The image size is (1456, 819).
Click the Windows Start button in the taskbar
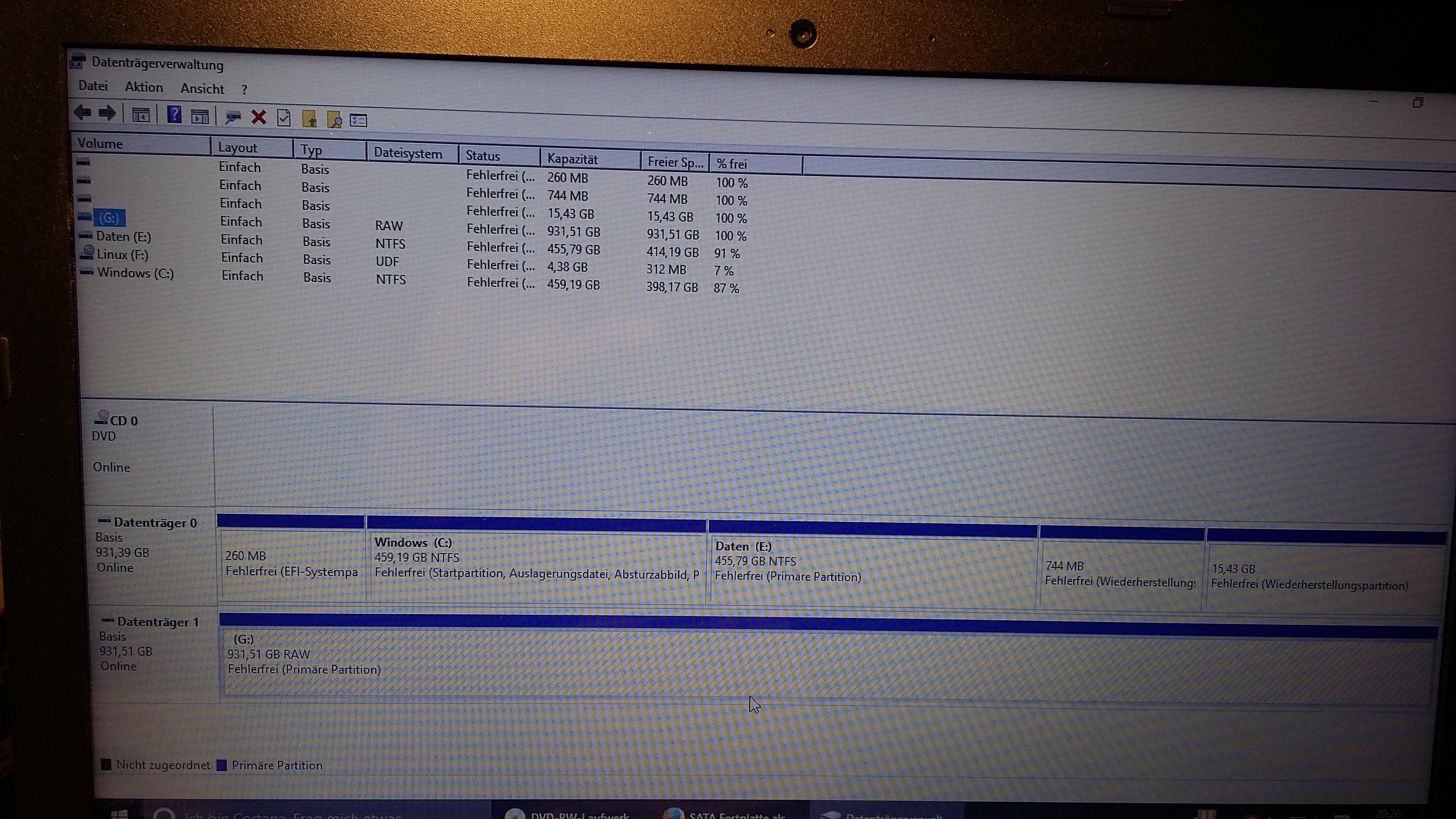point(119,814)
